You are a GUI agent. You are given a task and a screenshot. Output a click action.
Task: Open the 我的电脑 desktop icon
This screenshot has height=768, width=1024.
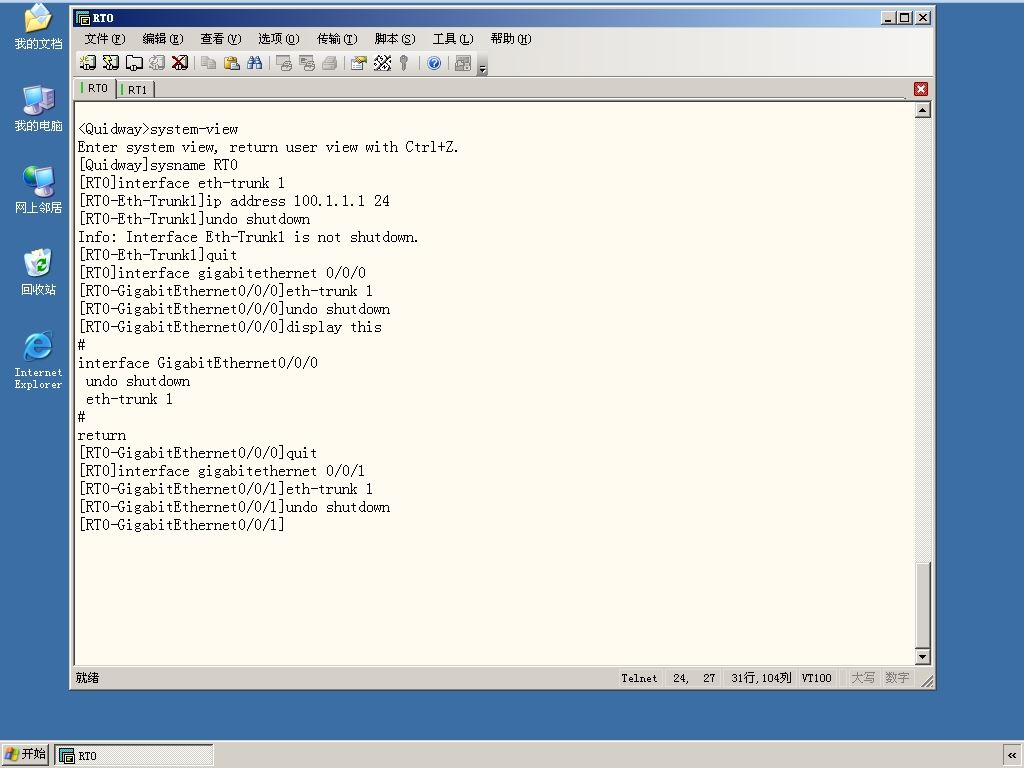39,108
